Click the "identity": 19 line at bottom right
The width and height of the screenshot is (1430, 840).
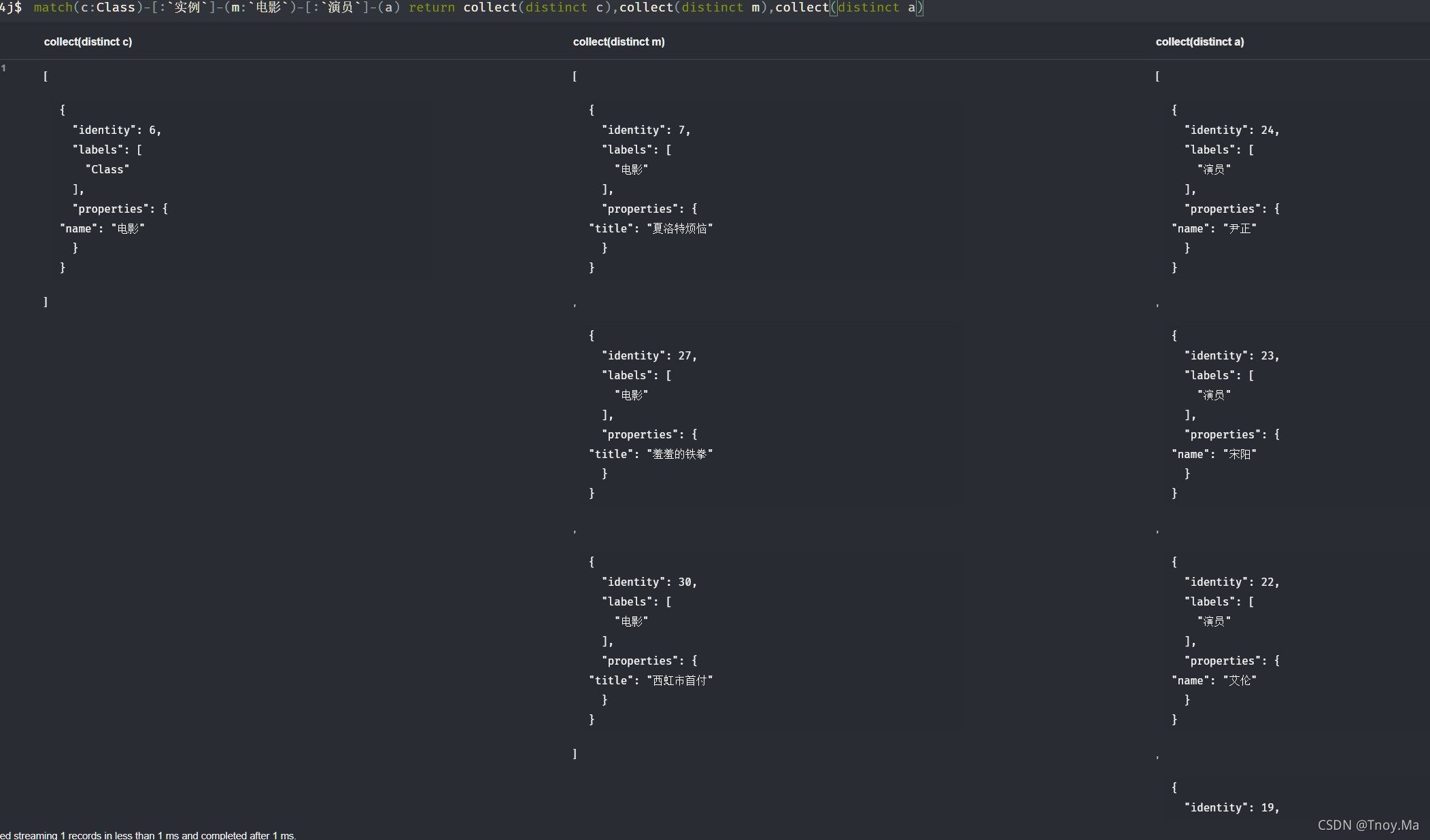coord(1231,808)
